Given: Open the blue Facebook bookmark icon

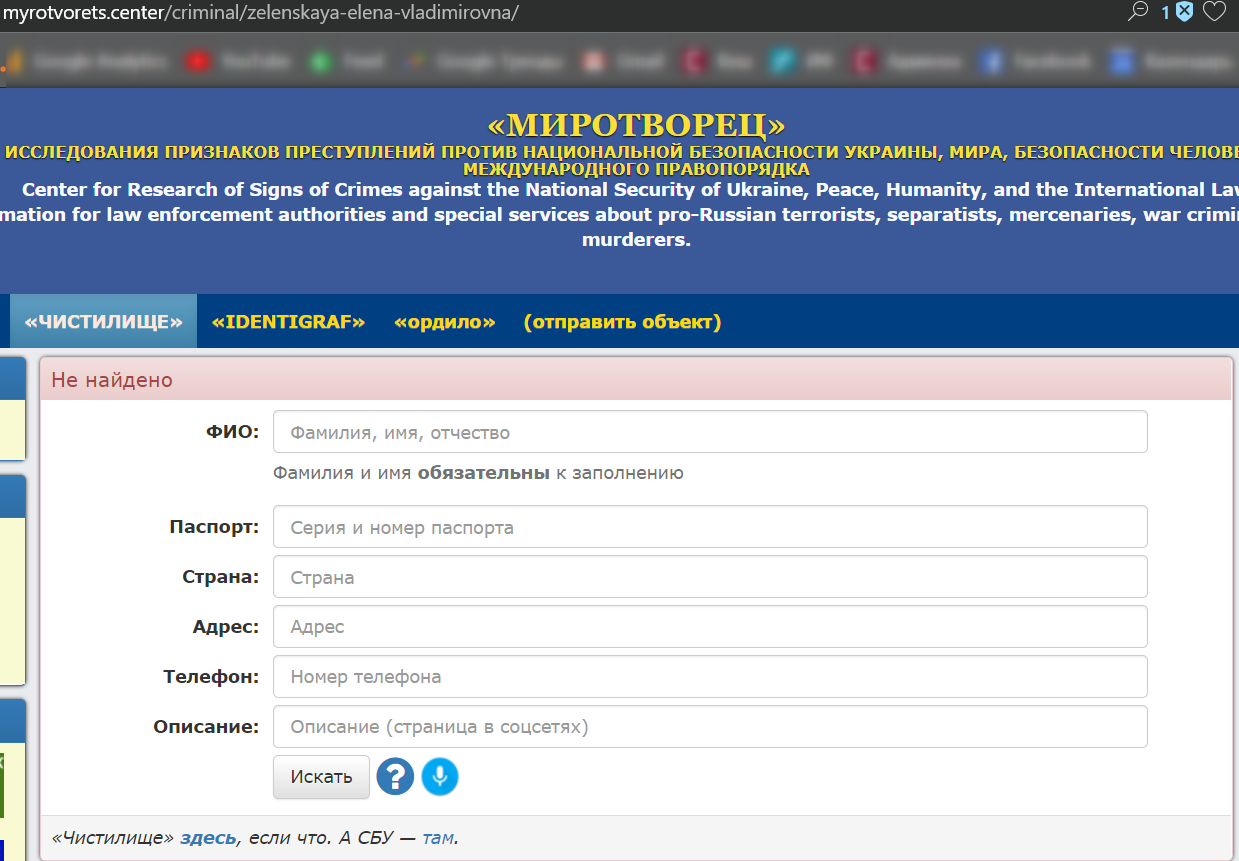Looking at the screenshot, I should (992, 62).
